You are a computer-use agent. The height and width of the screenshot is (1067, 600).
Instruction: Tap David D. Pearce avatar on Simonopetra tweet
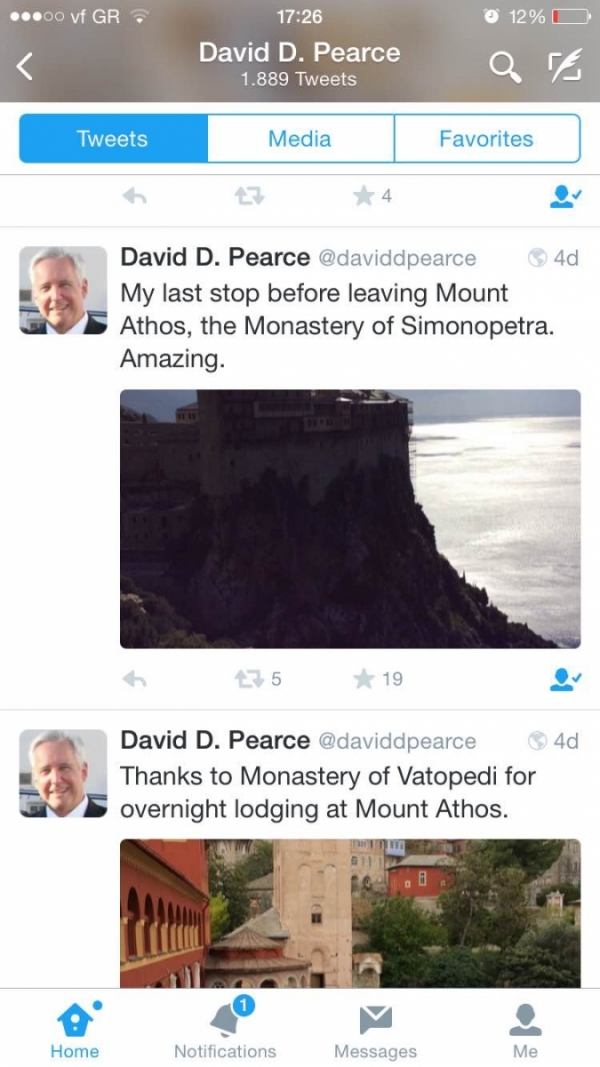point(63,290)
